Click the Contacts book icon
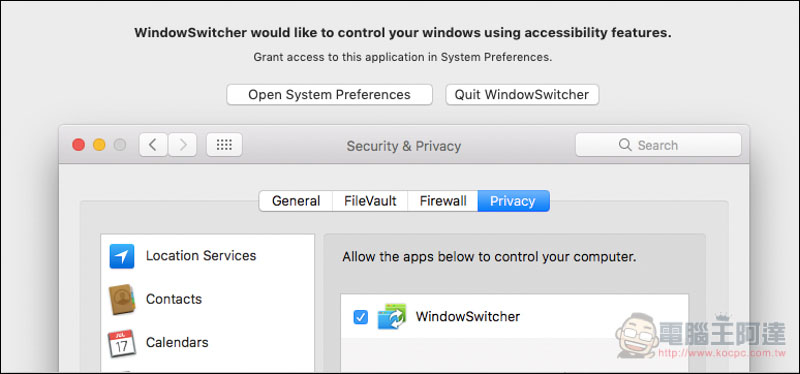 coord(121,299)
